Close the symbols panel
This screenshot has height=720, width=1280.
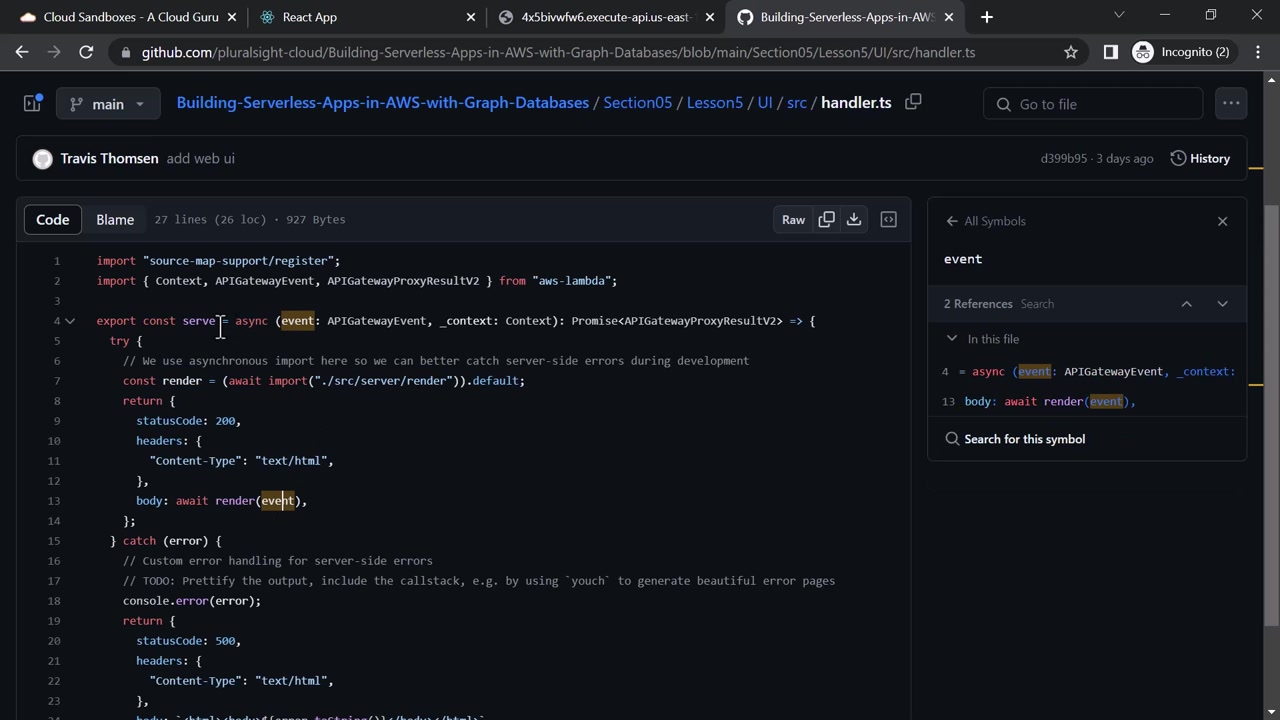[1222, 221]
